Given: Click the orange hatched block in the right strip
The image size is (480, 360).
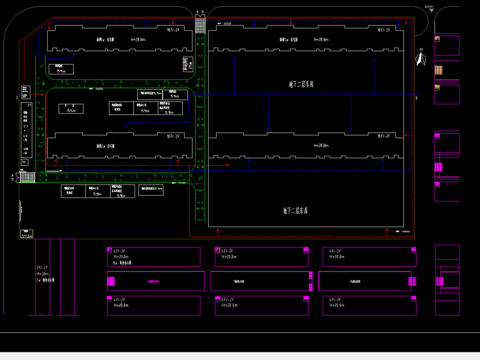Looking at the screenshot, I should 439,70.
